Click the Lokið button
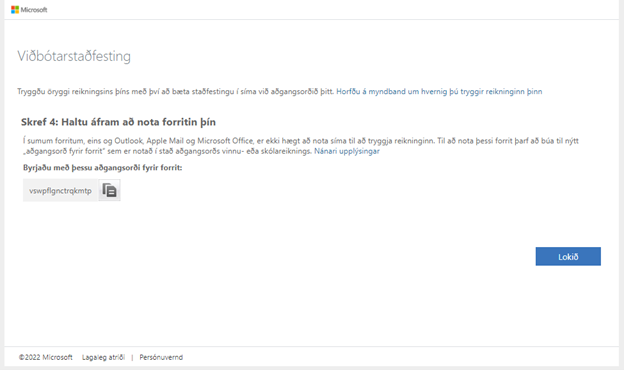 [568, 257]
